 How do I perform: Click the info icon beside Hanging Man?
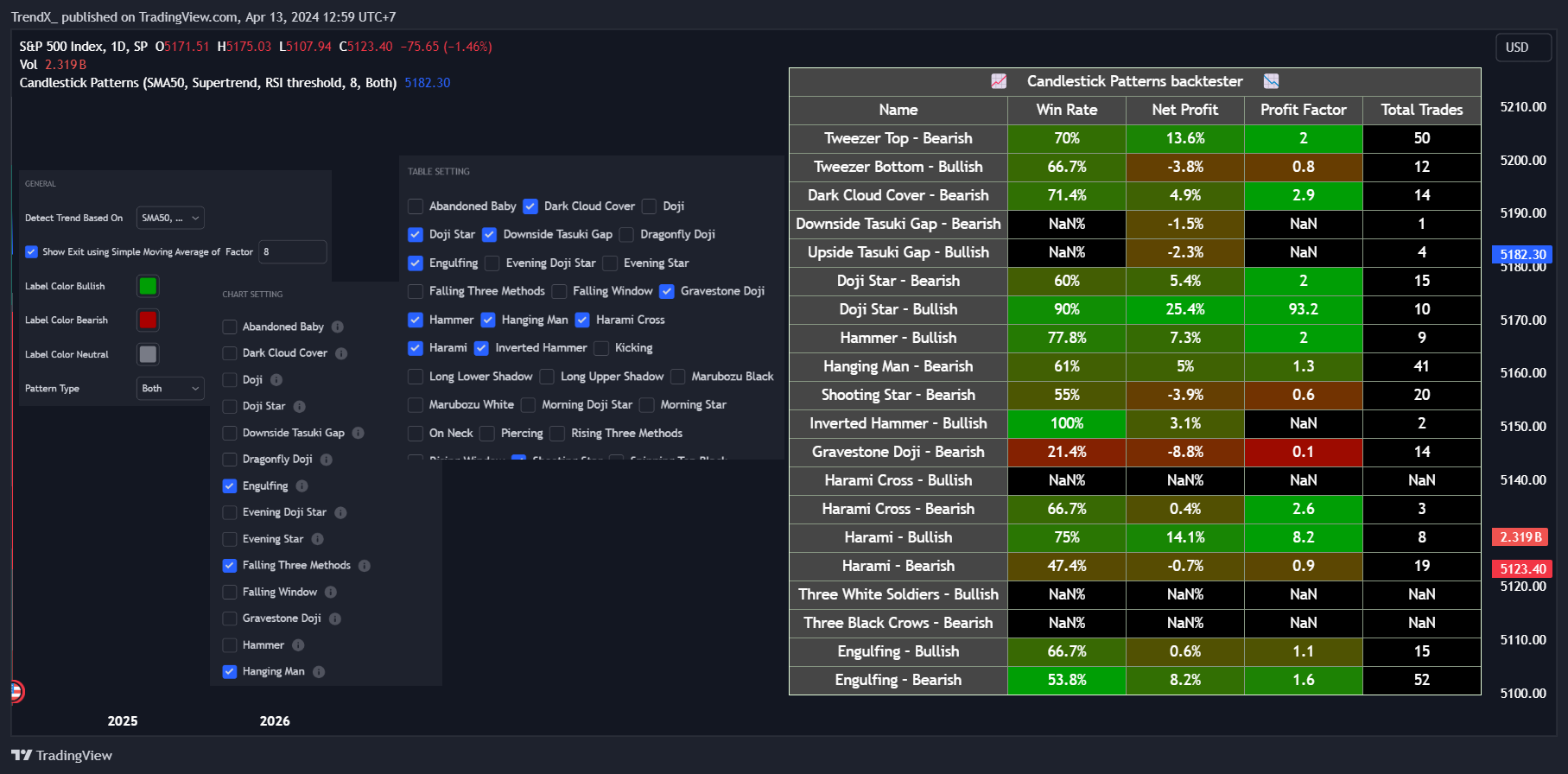tap(319, 672)
